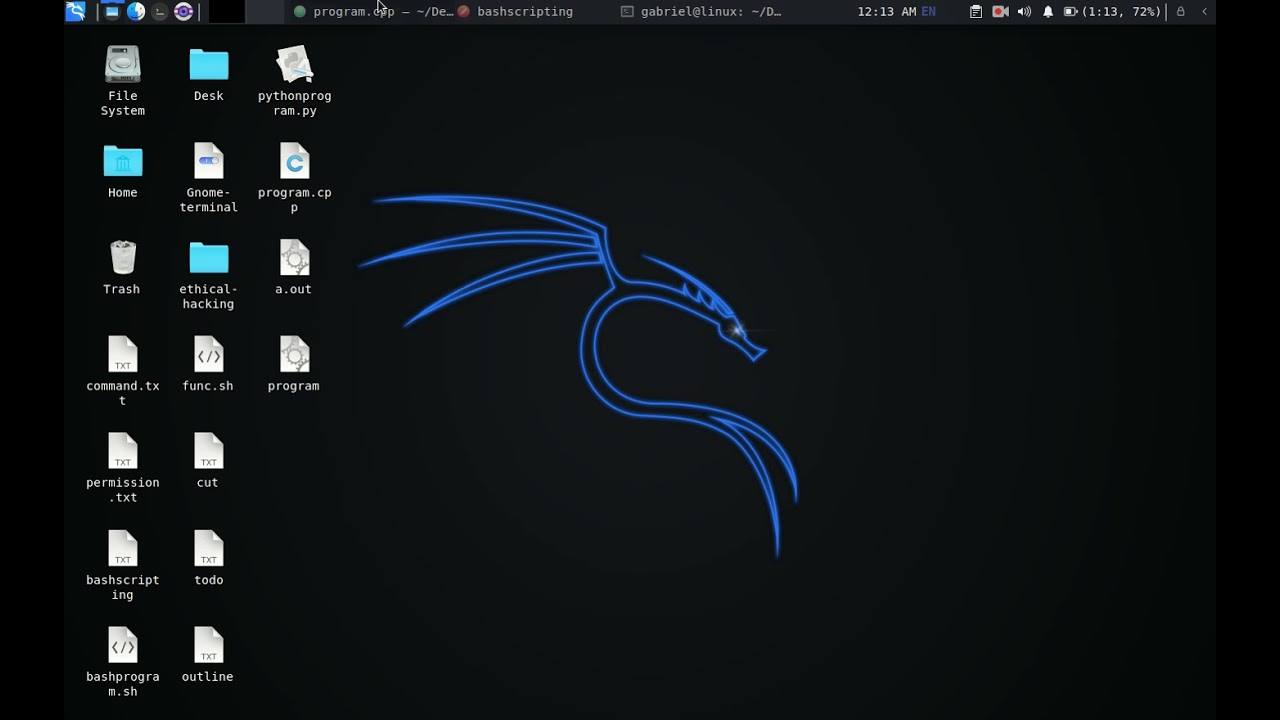Click the EN keyboard layout indicator
The height and width of the screenshot is (720, 1280).
point(929,12)
